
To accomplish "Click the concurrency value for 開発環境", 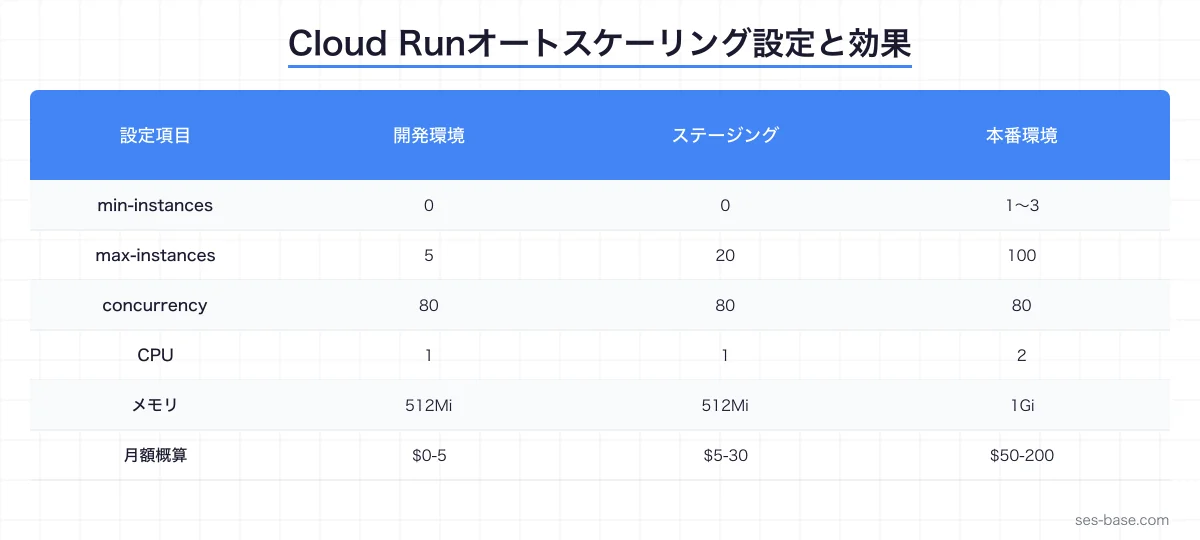I will click(x=429, y=305).
